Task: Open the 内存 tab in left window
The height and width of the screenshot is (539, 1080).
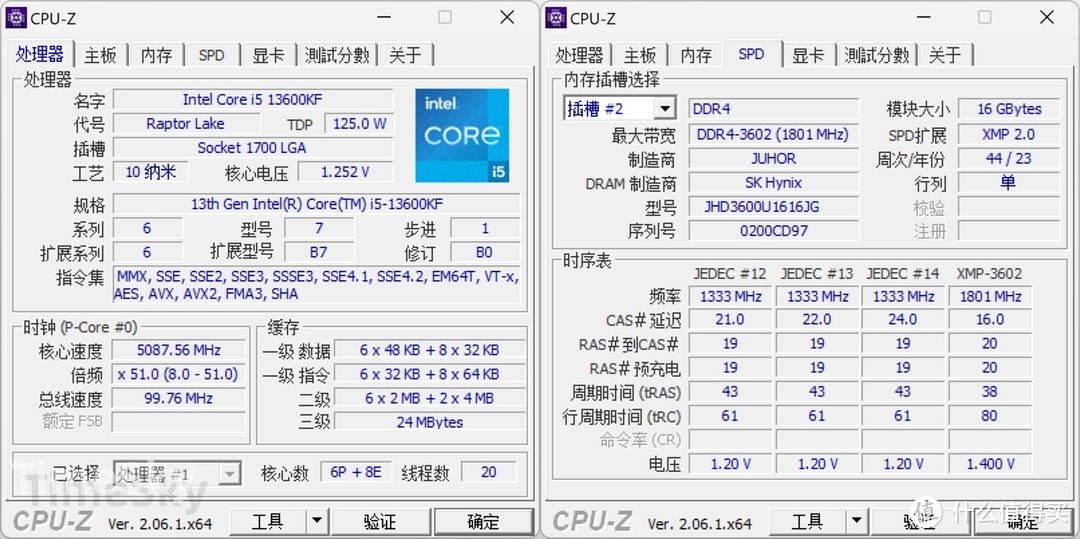Action: [x=156, y=55]
